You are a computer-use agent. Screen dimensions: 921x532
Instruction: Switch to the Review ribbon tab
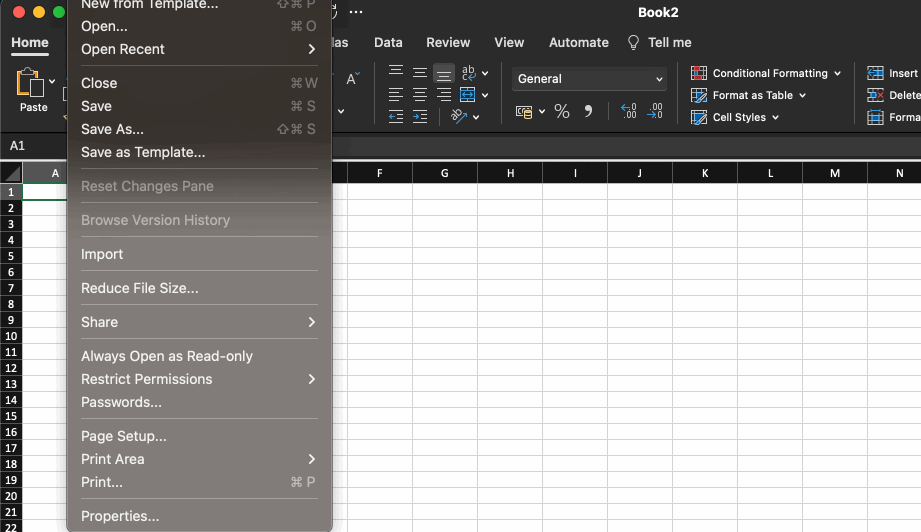click(448, 42)
